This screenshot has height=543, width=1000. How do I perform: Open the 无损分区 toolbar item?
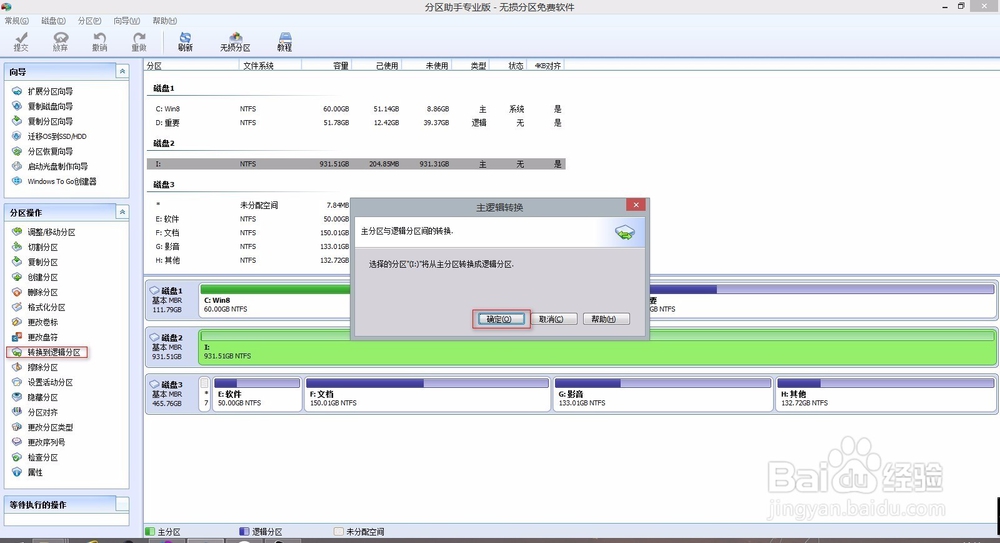click(235, 42)
